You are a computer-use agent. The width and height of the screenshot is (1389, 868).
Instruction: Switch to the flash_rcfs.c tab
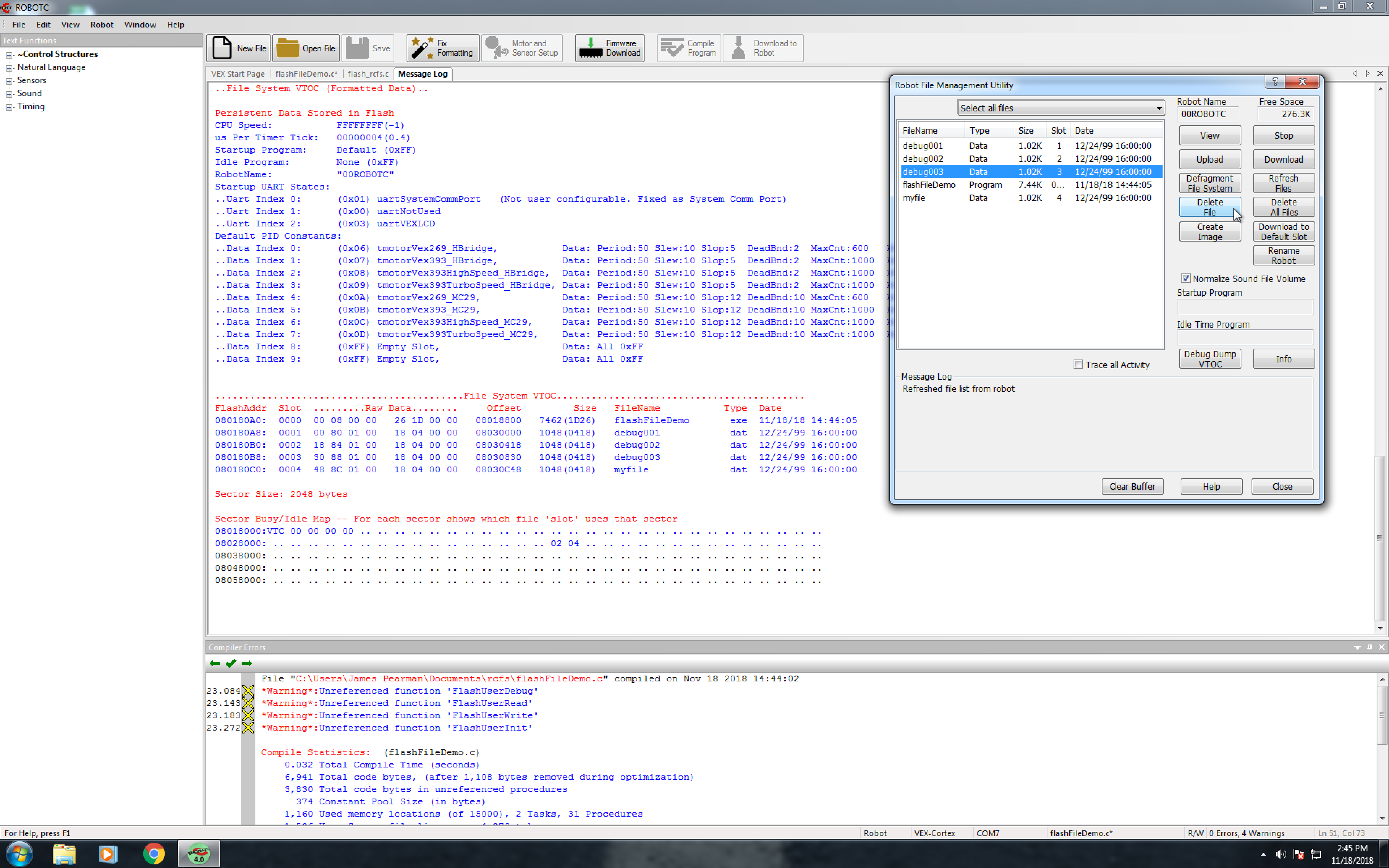tap(369, 73)
